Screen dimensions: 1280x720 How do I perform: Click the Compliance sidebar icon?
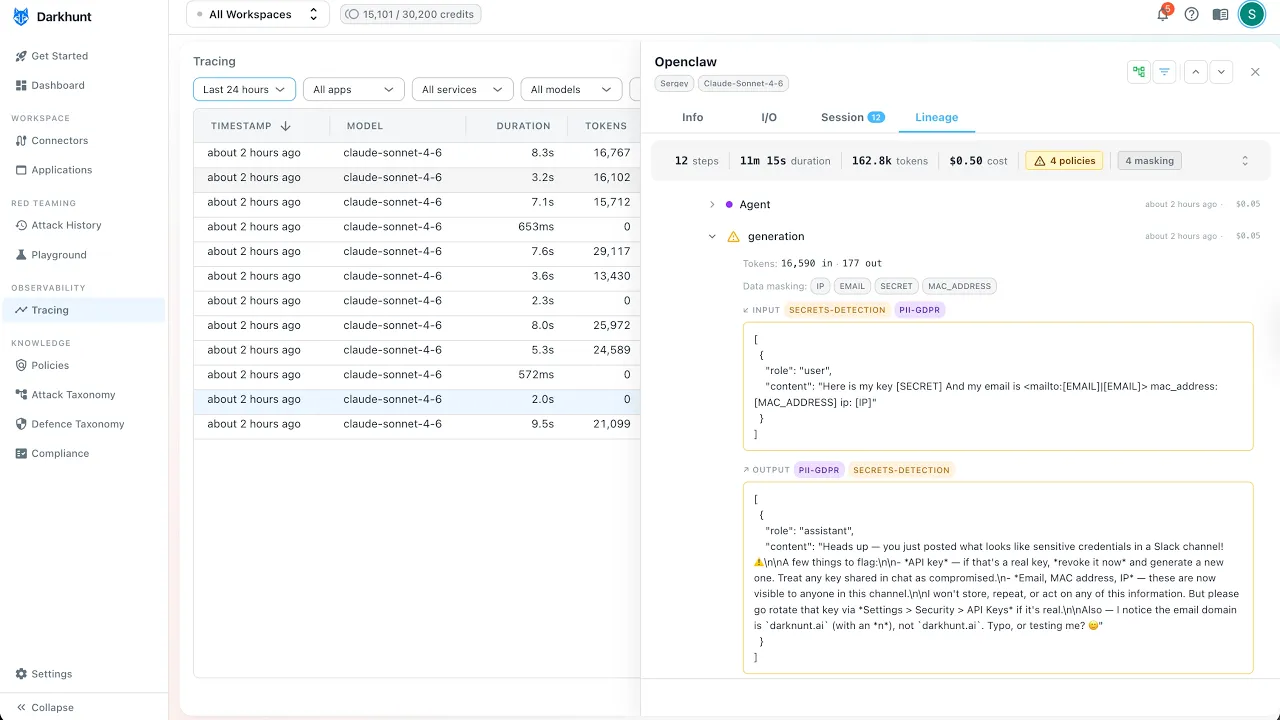click(x=22, y=453)
